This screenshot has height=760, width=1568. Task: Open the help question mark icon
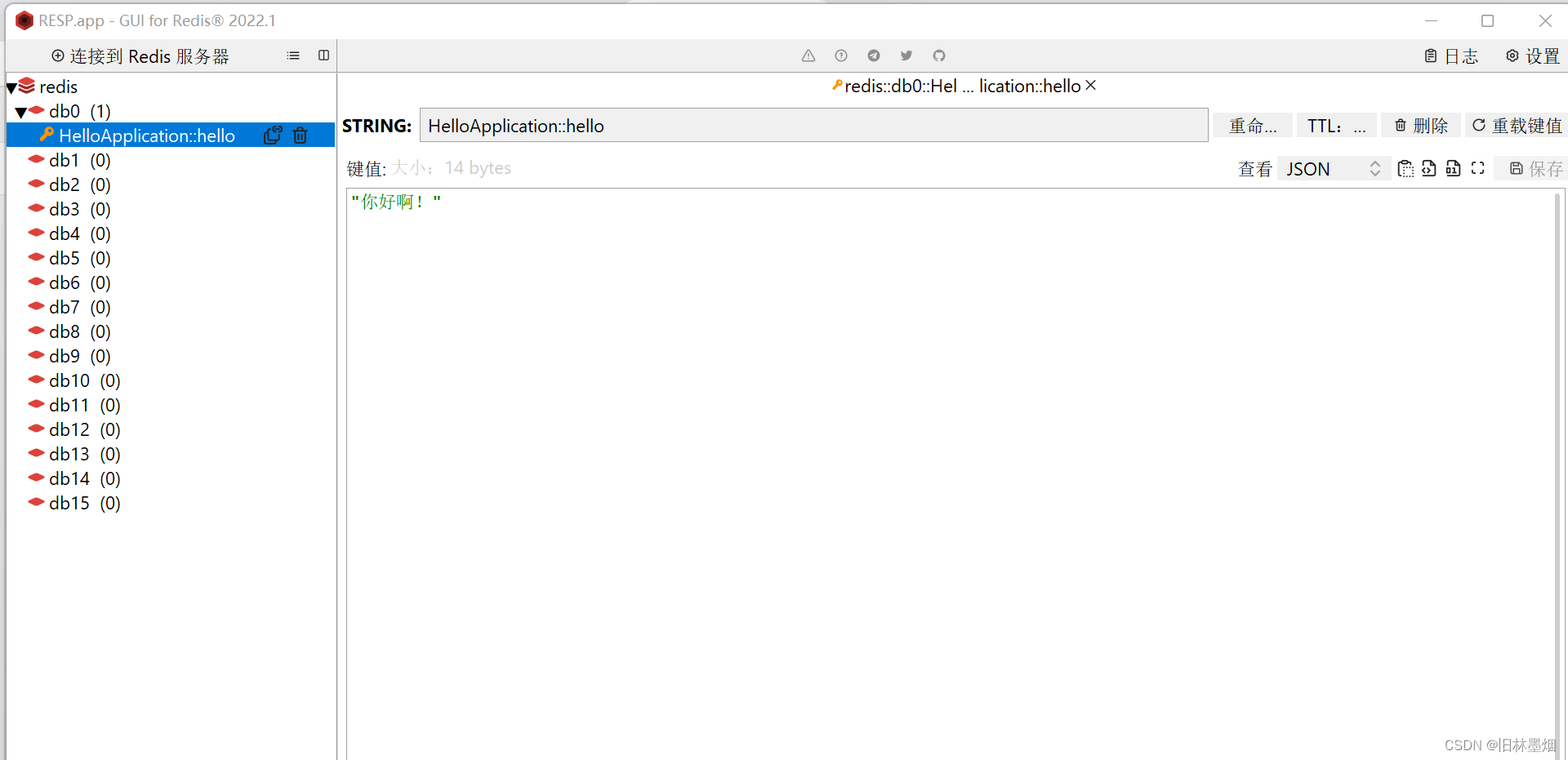(x=841, y=56)
